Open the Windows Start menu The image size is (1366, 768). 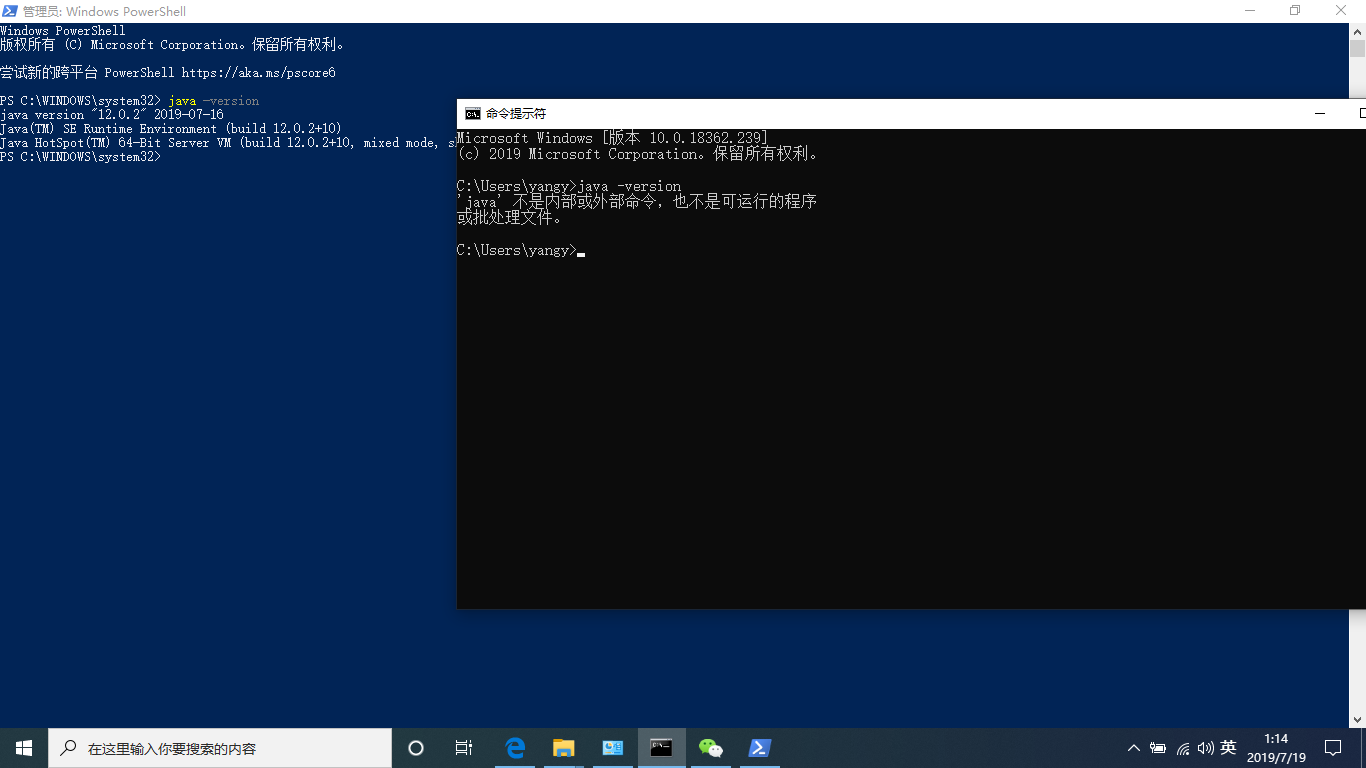[x=24, y=748]
